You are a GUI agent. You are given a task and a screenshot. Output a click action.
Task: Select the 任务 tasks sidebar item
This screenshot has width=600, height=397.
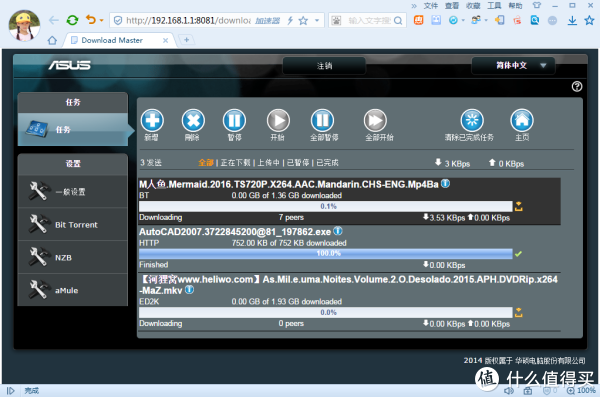coord(73,129)
